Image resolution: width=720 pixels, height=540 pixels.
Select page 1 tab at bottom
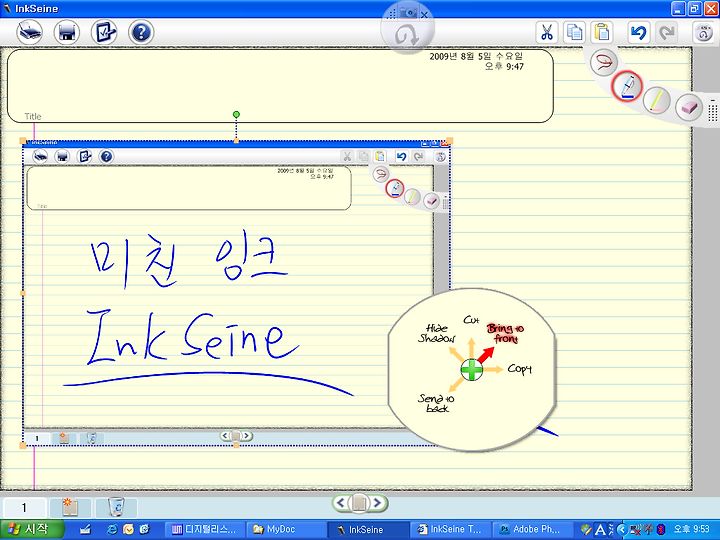[24, 507]
